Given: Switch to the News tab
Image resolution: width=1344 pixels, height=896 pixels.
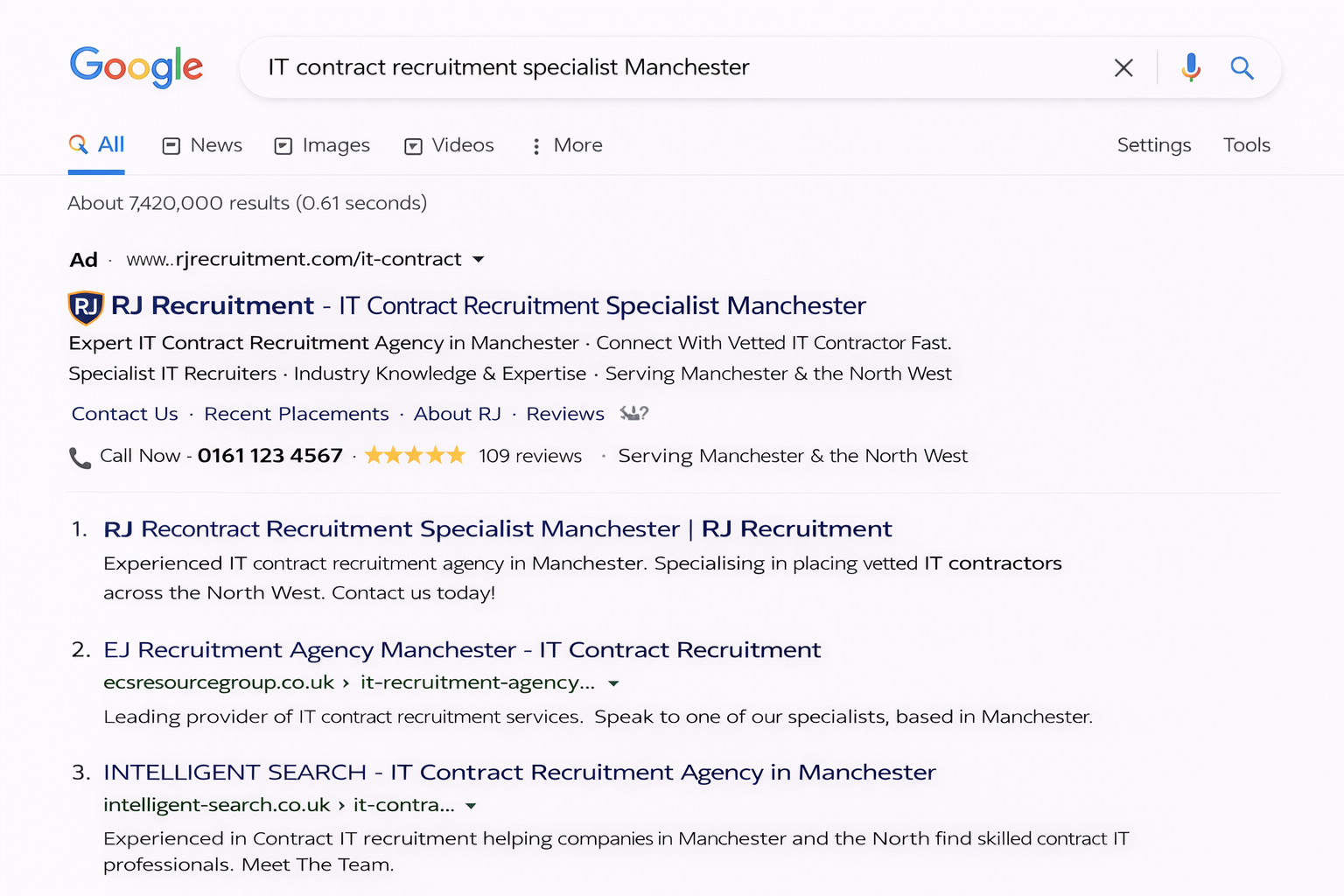Looking at the screenshot, I should 203,145.
